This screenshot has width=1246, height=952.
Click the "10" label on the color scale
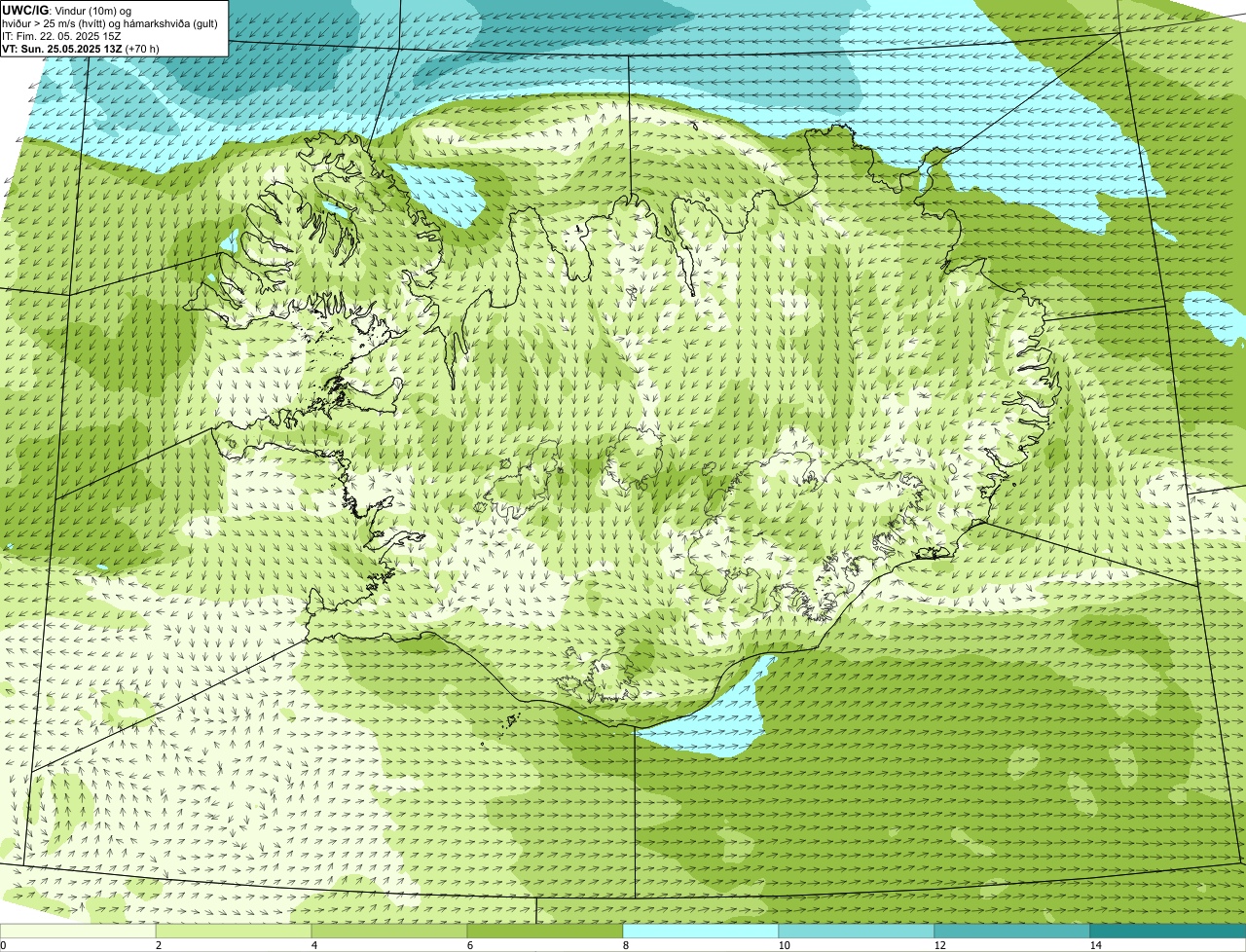click(x=784, y=945)
